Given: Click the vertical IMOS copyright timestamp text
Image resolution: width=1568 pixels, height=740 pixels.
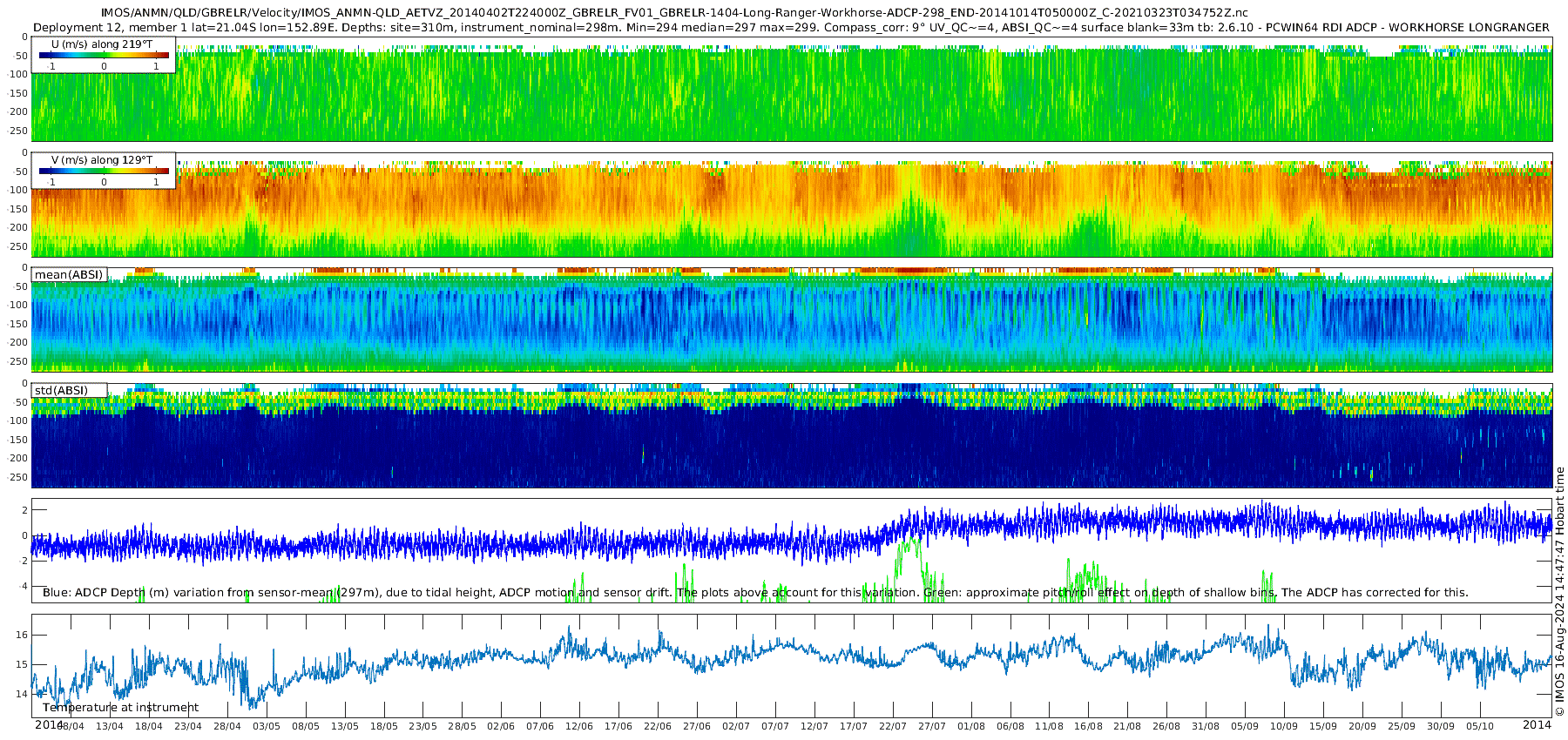Looking at the screenshot, I should (x=1560, y=592).
